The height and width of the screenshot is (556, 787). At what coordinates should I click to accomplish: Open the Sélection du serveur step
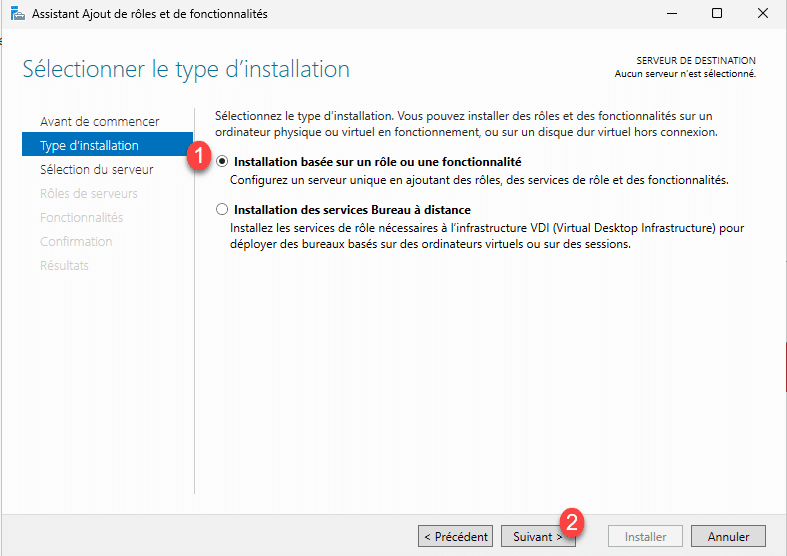(x=96, y=170)
